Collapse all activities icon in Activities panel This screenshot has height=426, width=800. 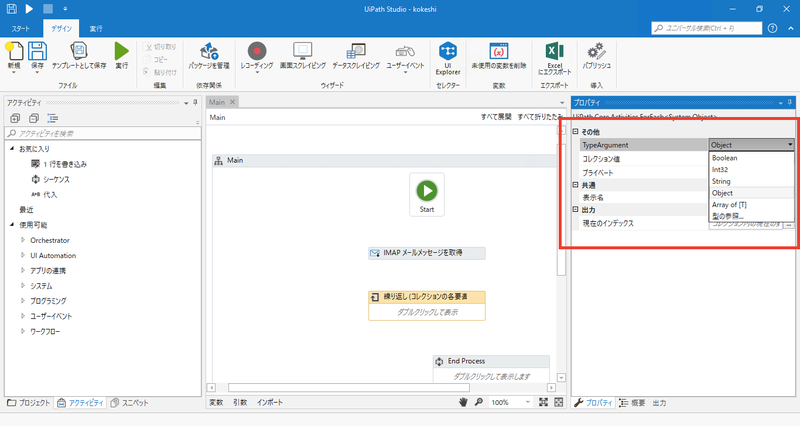[x=34, y=118]
